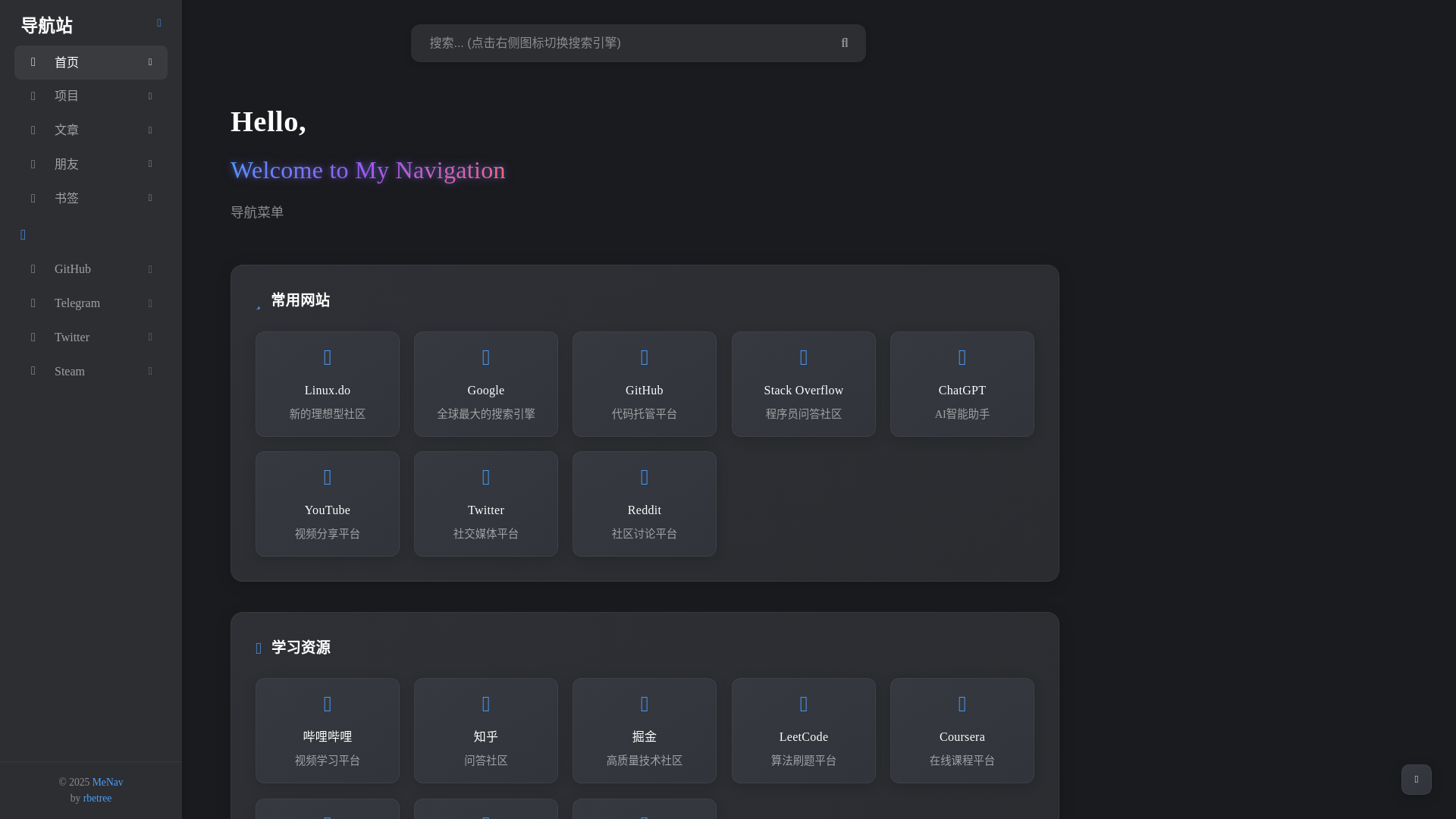Click the sidebar social section icon
This screenshot has width=1456, height=819.
pyautogui.click(x=23, y=235)
